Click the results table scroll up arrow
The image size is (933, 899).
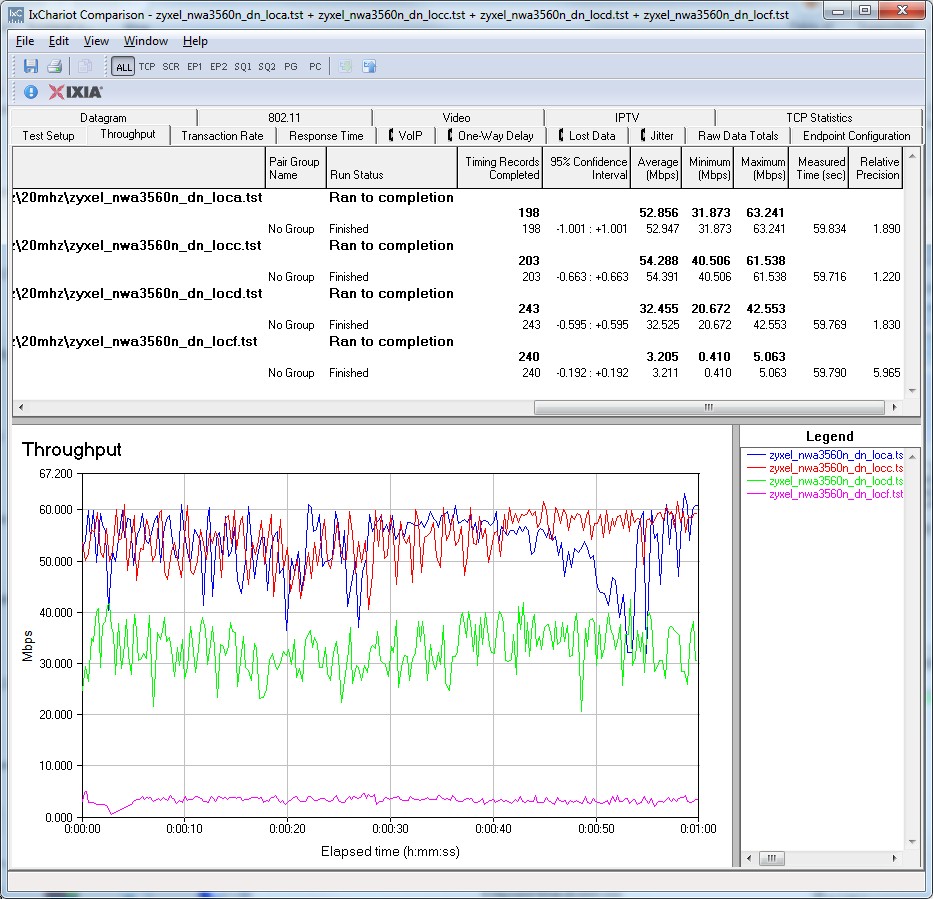click(912, 155)
